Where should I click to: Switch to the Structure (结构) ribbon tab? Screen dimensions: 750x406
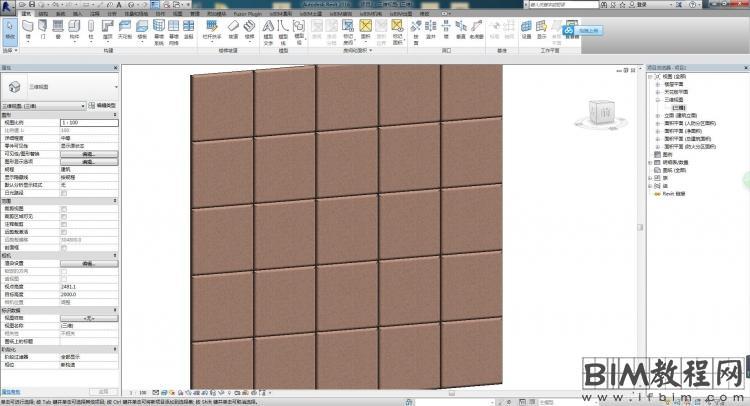pos(42,13)
